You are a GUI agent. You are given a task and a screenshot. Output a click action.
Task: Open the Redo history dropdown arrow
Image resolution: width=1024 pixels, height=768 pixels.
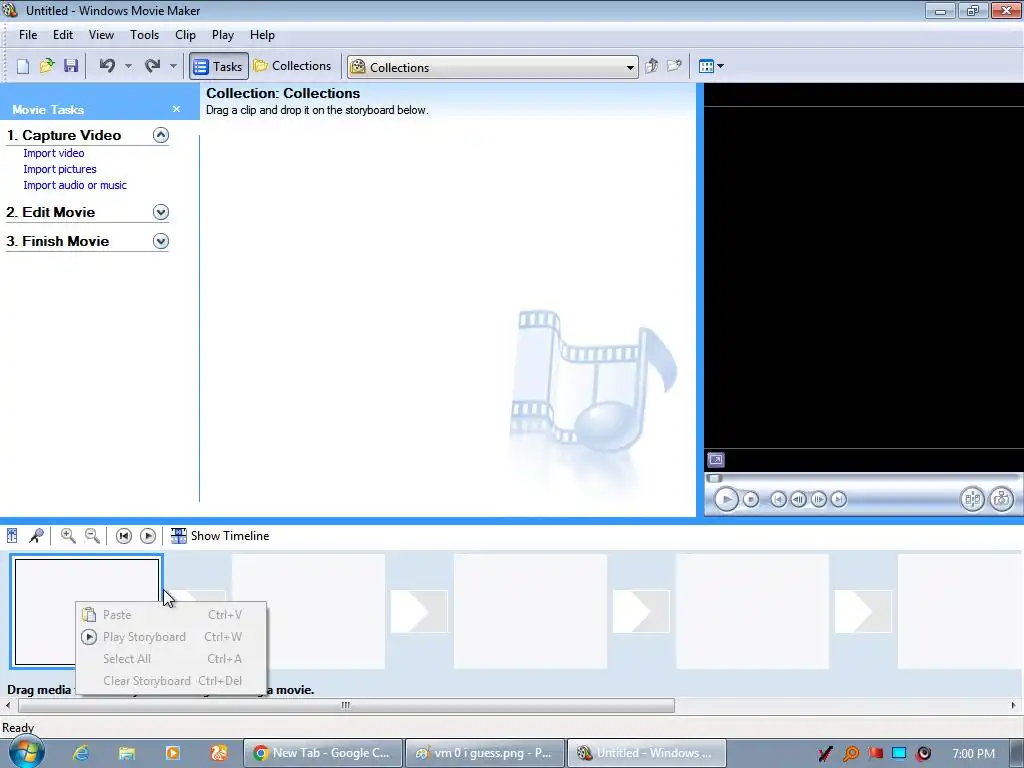tap(173, 66)
